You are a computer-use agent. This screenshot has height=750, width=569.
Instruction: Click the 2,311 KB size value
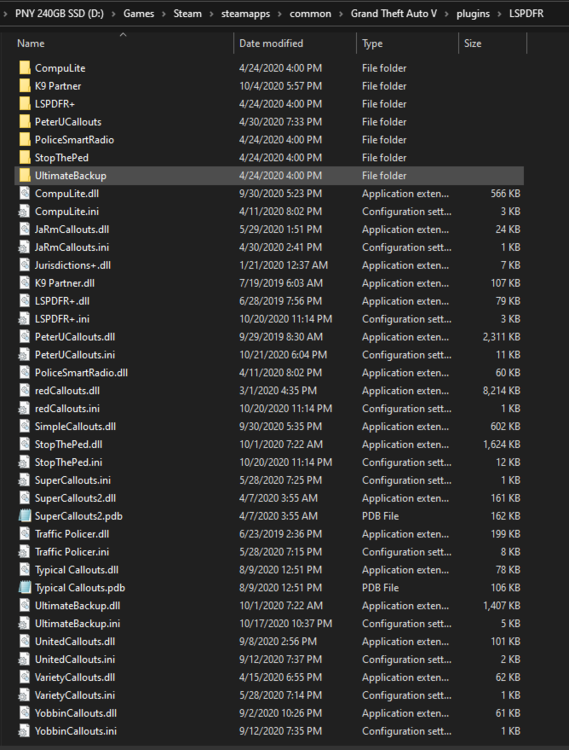point(502,337)
